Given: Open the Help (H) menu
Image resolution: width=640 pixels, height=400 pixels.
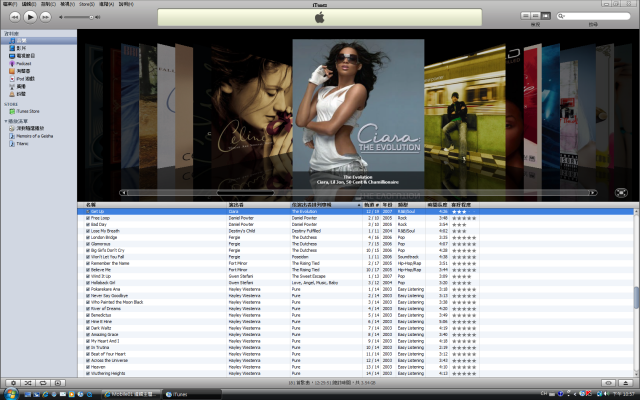Looking at the screenshot, I should click(x=126, y=4).
